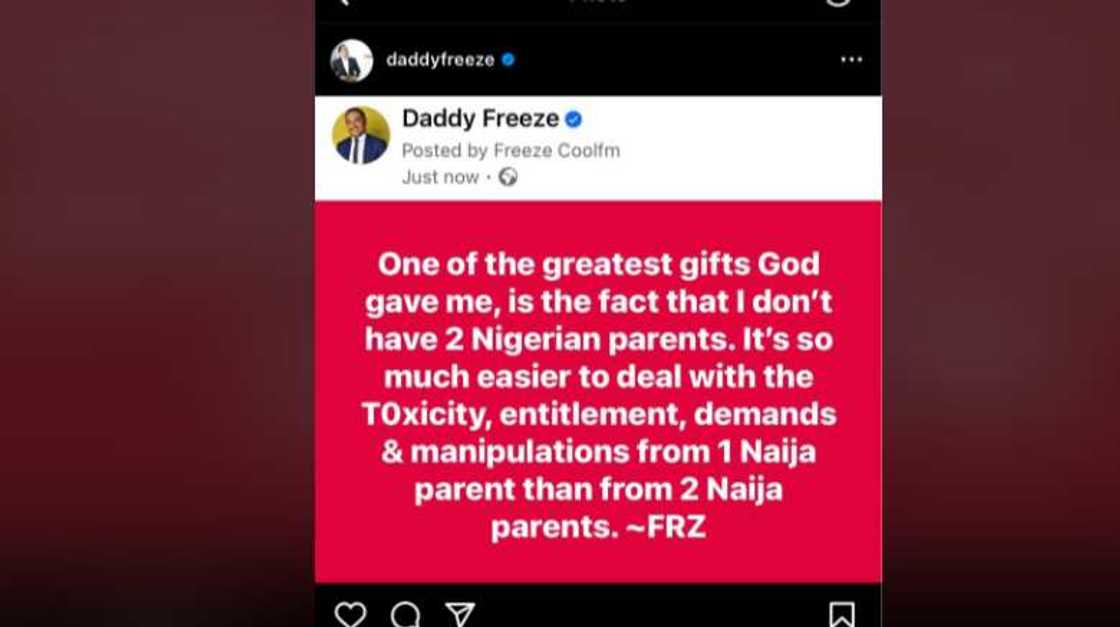The height and width of the screenshot is (627, 1120).
Task: Tap the daddyfreeze profile picture
Action: tap(352, 60)
